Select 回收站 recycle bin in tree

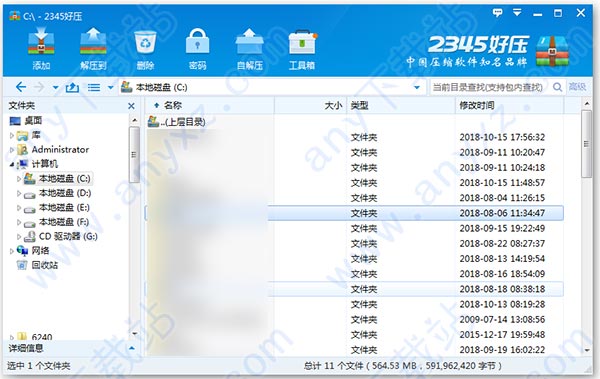(x=37, y=265)
